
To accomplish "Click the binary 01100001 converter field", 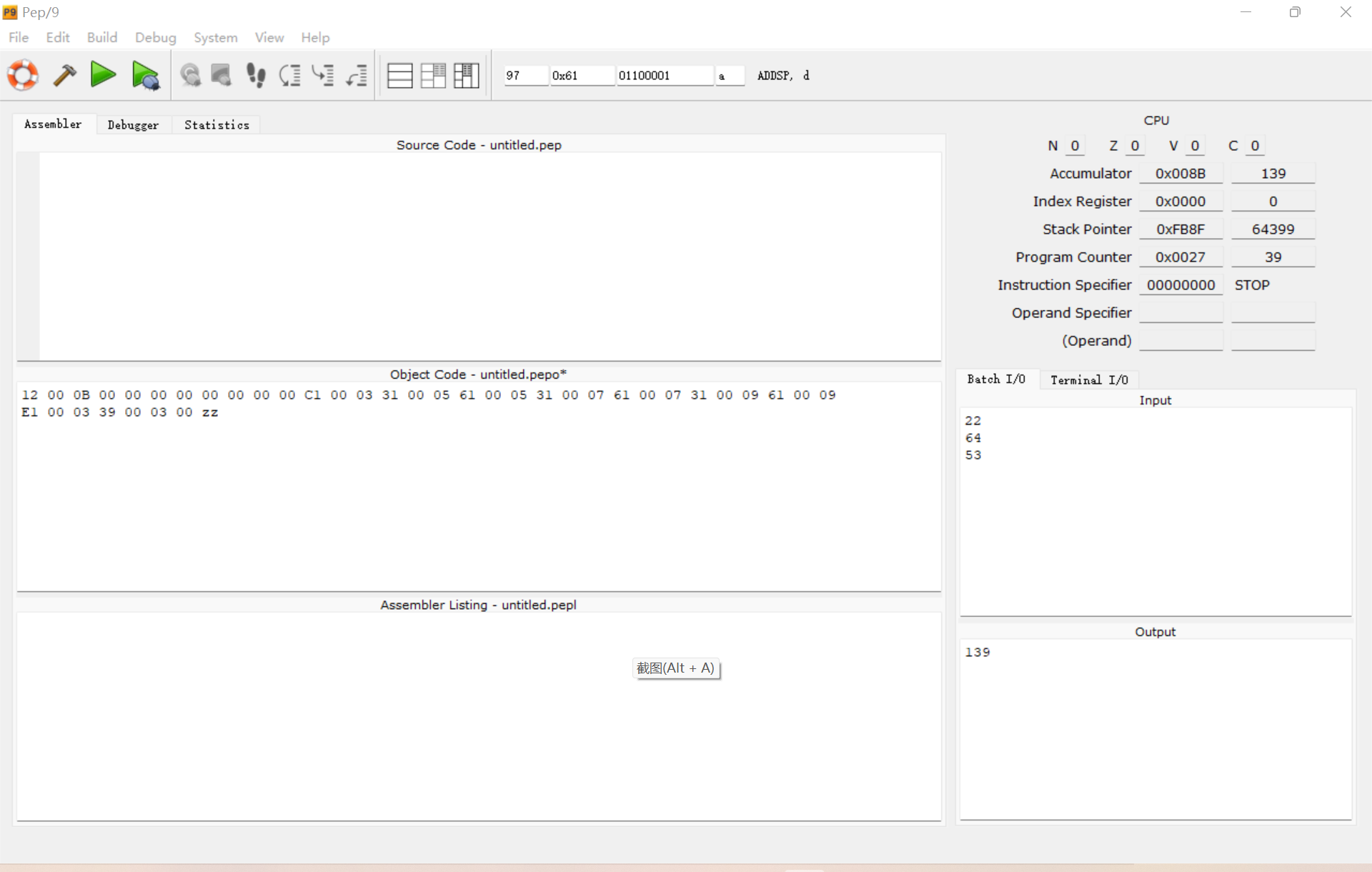I will [664, 75].
